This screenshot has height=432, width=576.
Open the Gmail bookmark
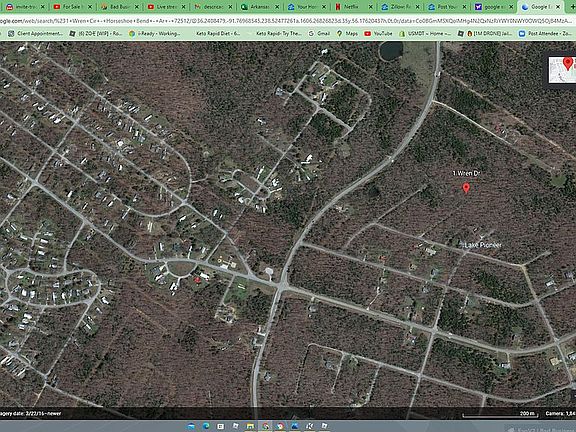(x=319, y=33)
